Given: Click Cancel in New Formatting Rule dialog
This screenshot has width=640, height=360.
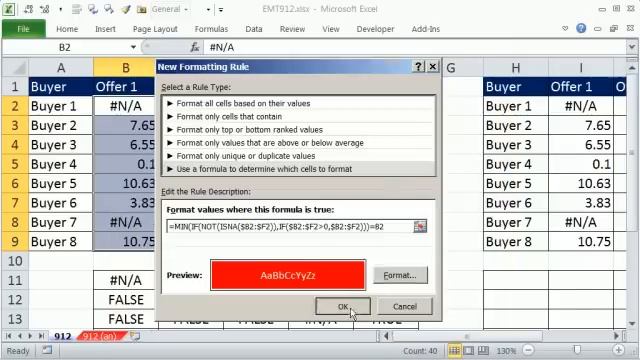Looking at the screenshot, I should (404, 307).
